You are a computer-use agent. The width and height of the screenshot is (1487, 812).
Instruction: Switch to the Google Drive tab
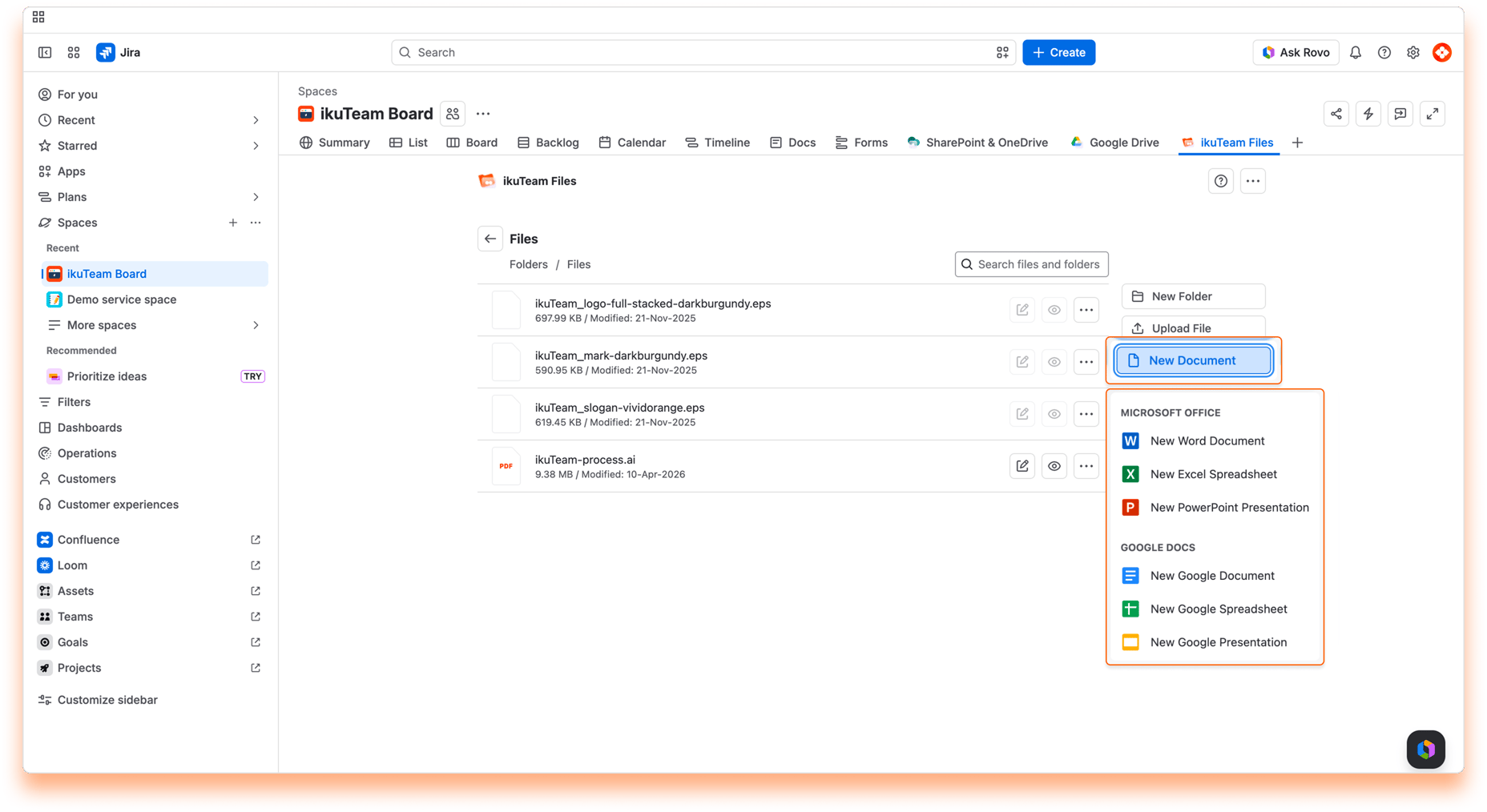(1114, 143)
